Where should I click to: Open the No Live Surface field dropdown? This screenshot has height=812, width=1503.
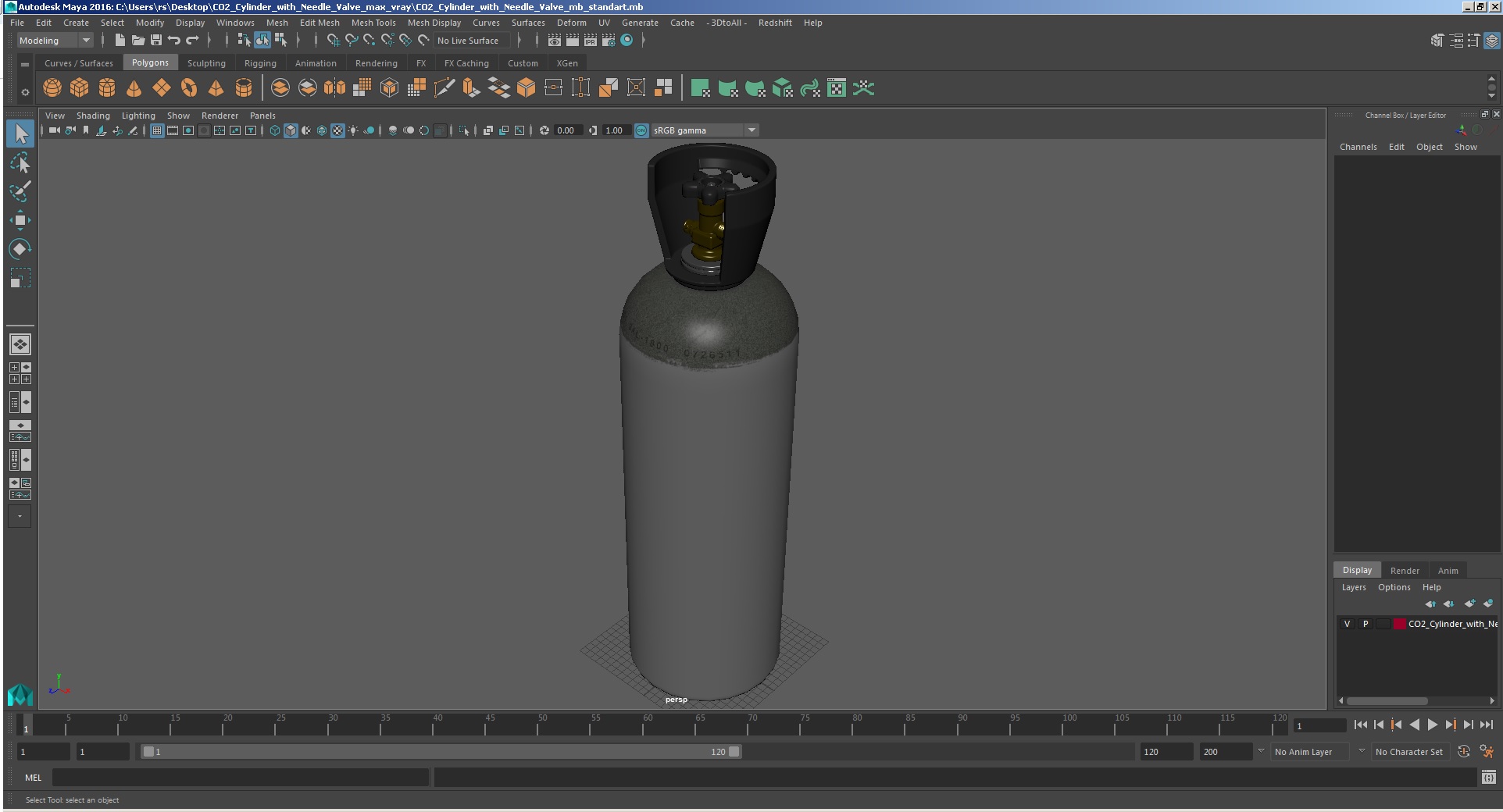tap(473, 41)
